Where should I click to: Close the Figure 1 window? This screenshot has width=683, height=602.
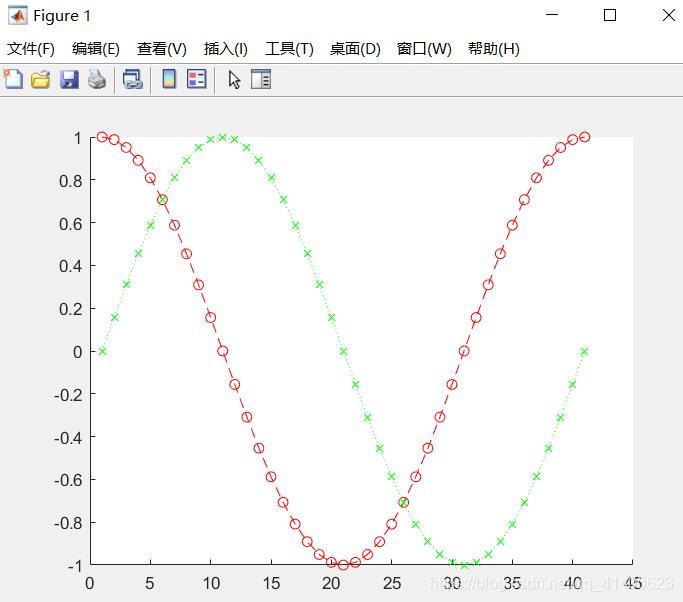point(669,15)
